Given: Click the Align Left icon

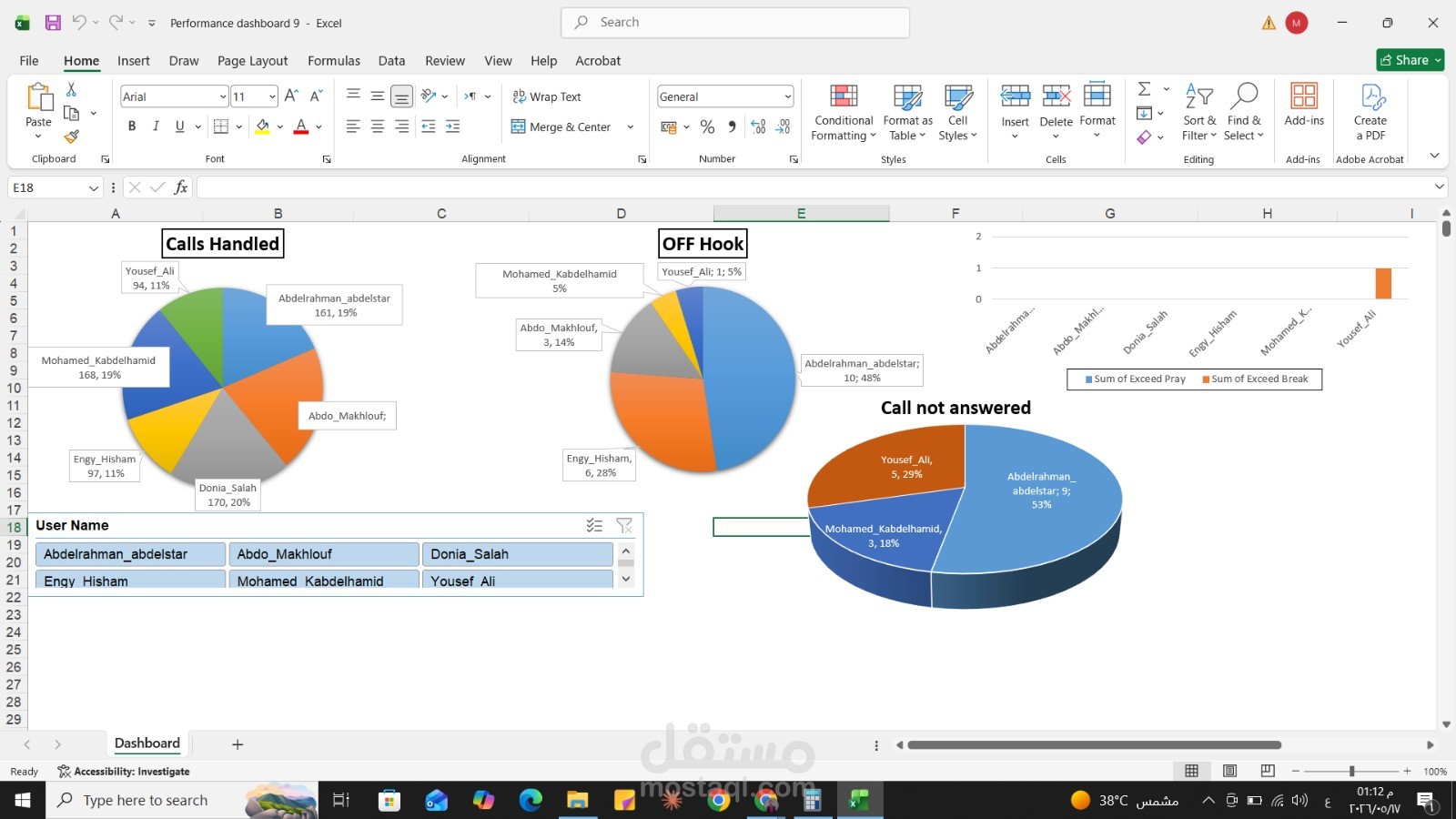Looking at the screenshot, I should pos(353,126).
